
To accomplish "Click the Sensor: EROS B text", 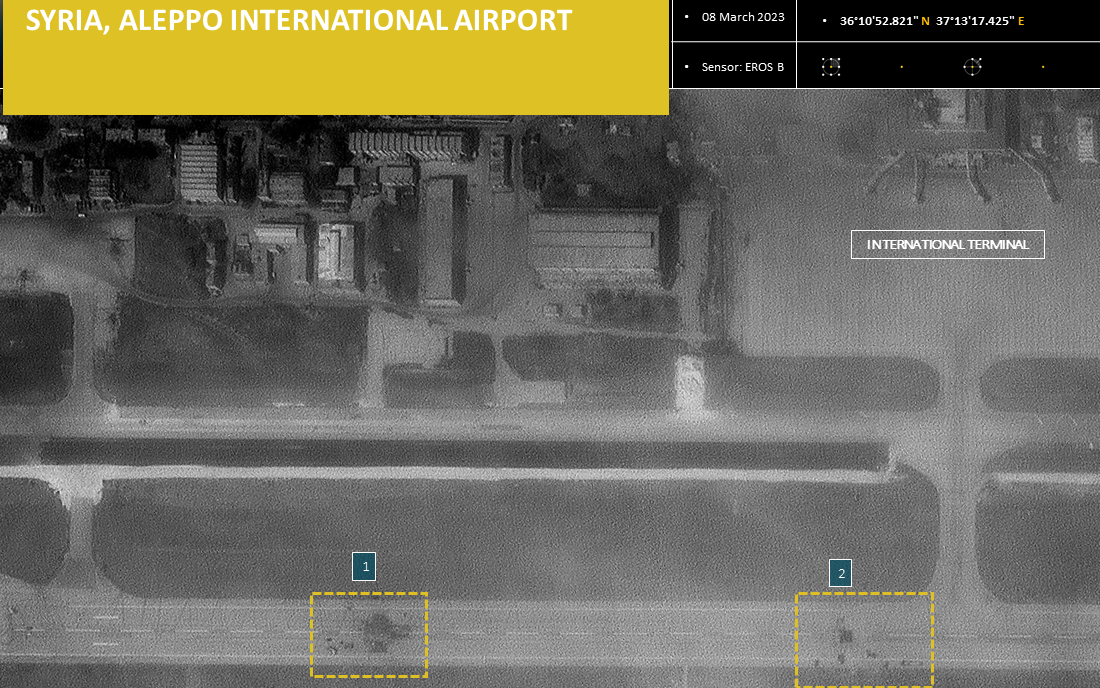I will (742, 67).
